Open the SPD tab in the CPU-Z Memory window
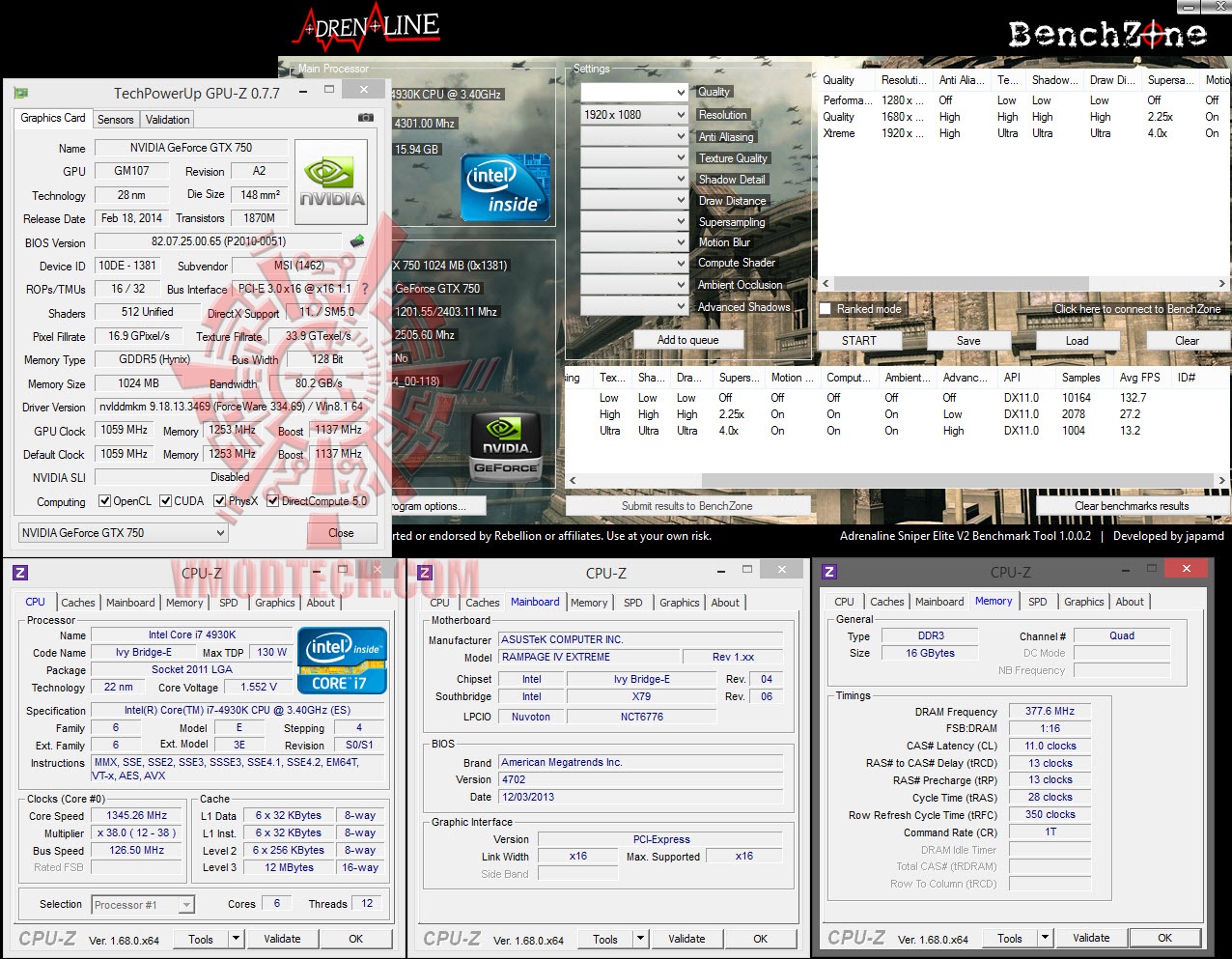The height and width of the screenshot is (959, 1232). (1038, 602)
